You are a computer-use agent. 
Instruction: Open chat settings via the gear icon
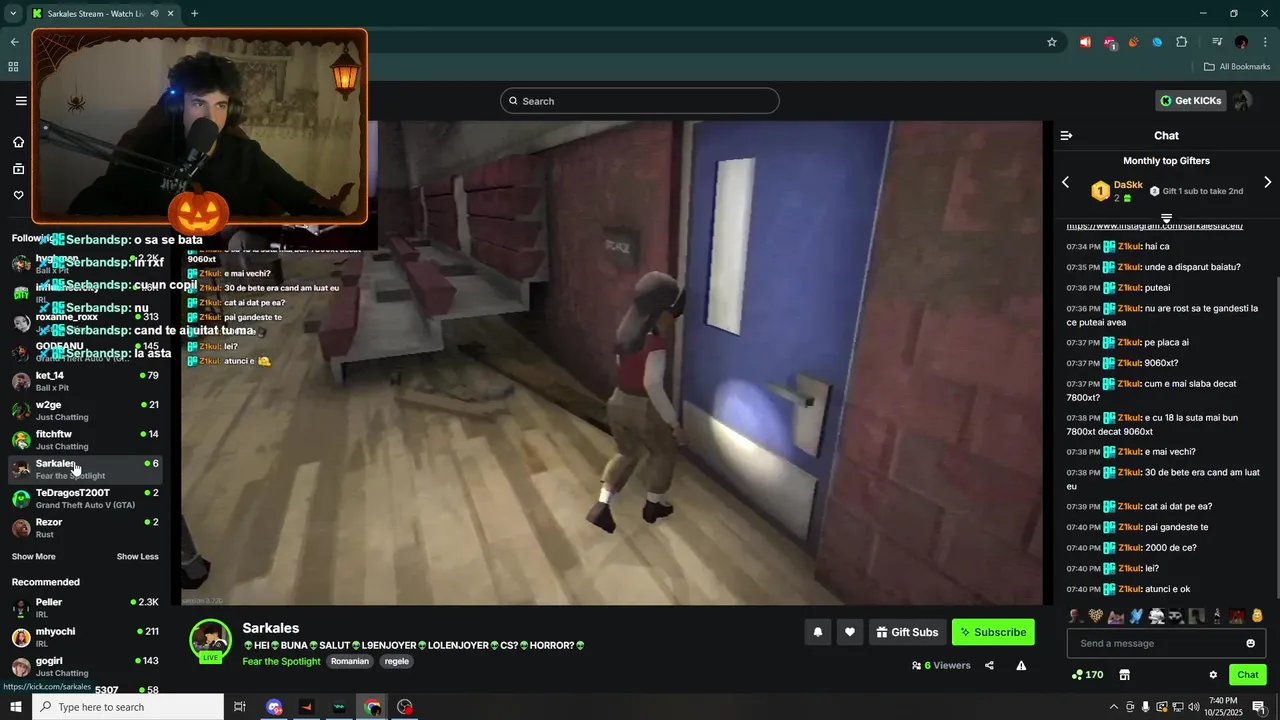(x=1213, y=675)
